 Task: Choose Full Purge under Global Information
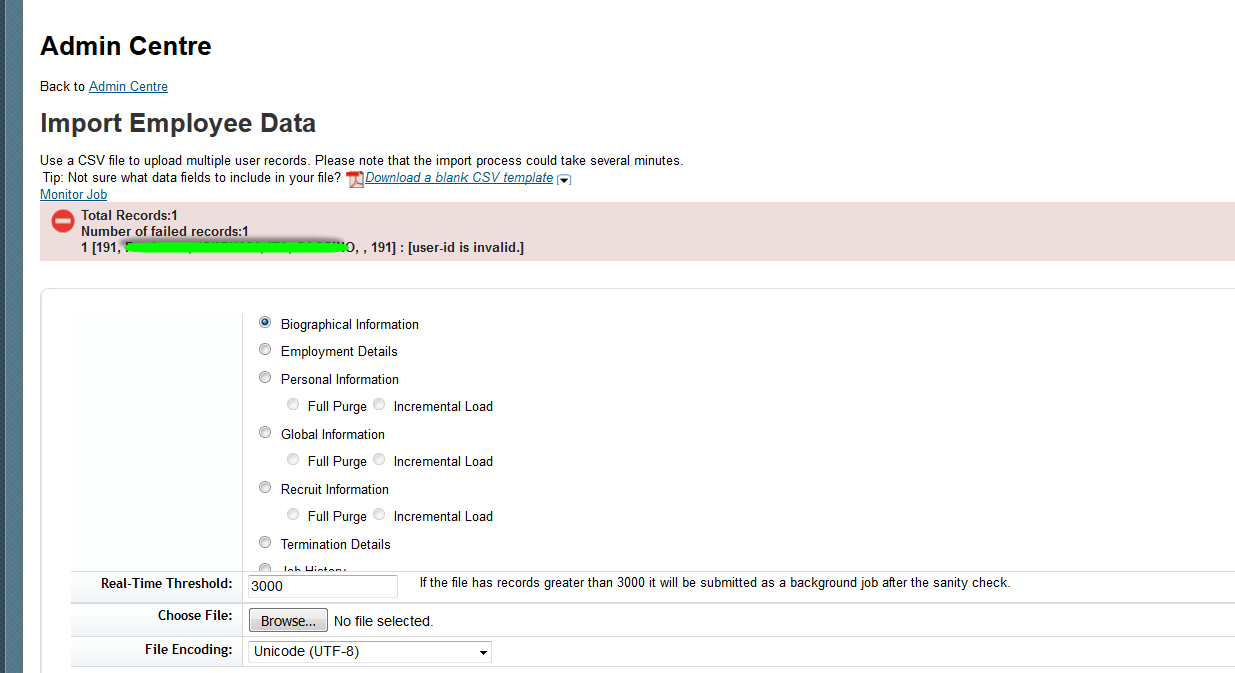[x=293, y=459]
